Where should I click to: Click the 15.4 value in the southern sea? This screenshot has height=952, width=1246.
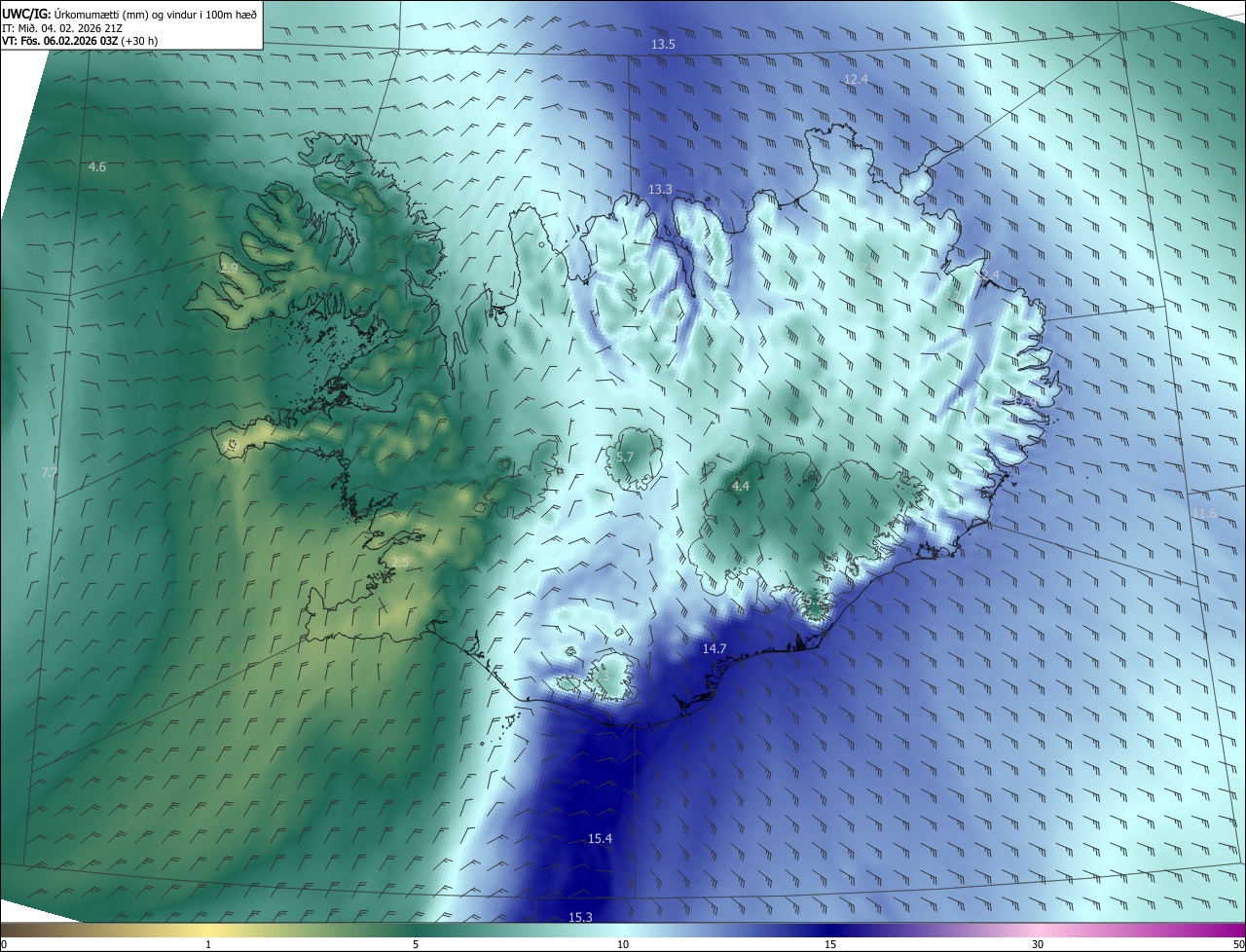click(x=600, y=839)
